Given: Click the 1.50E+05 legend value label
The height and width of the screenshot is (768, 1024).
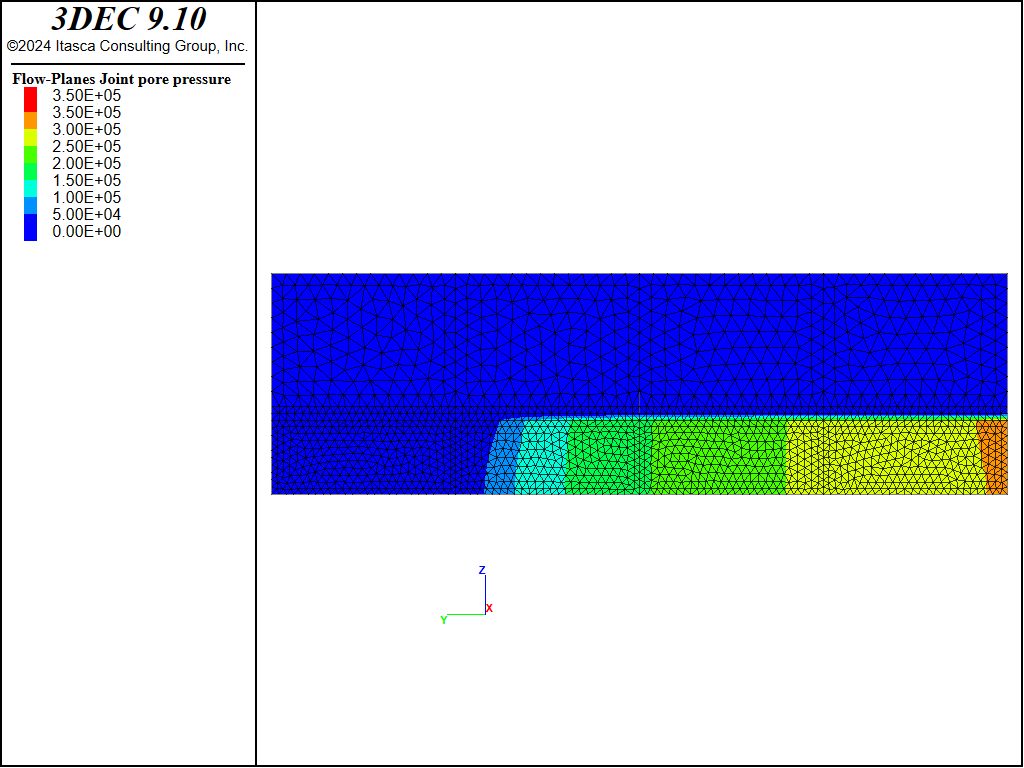Looking at the screenshot, I should 86,180.
